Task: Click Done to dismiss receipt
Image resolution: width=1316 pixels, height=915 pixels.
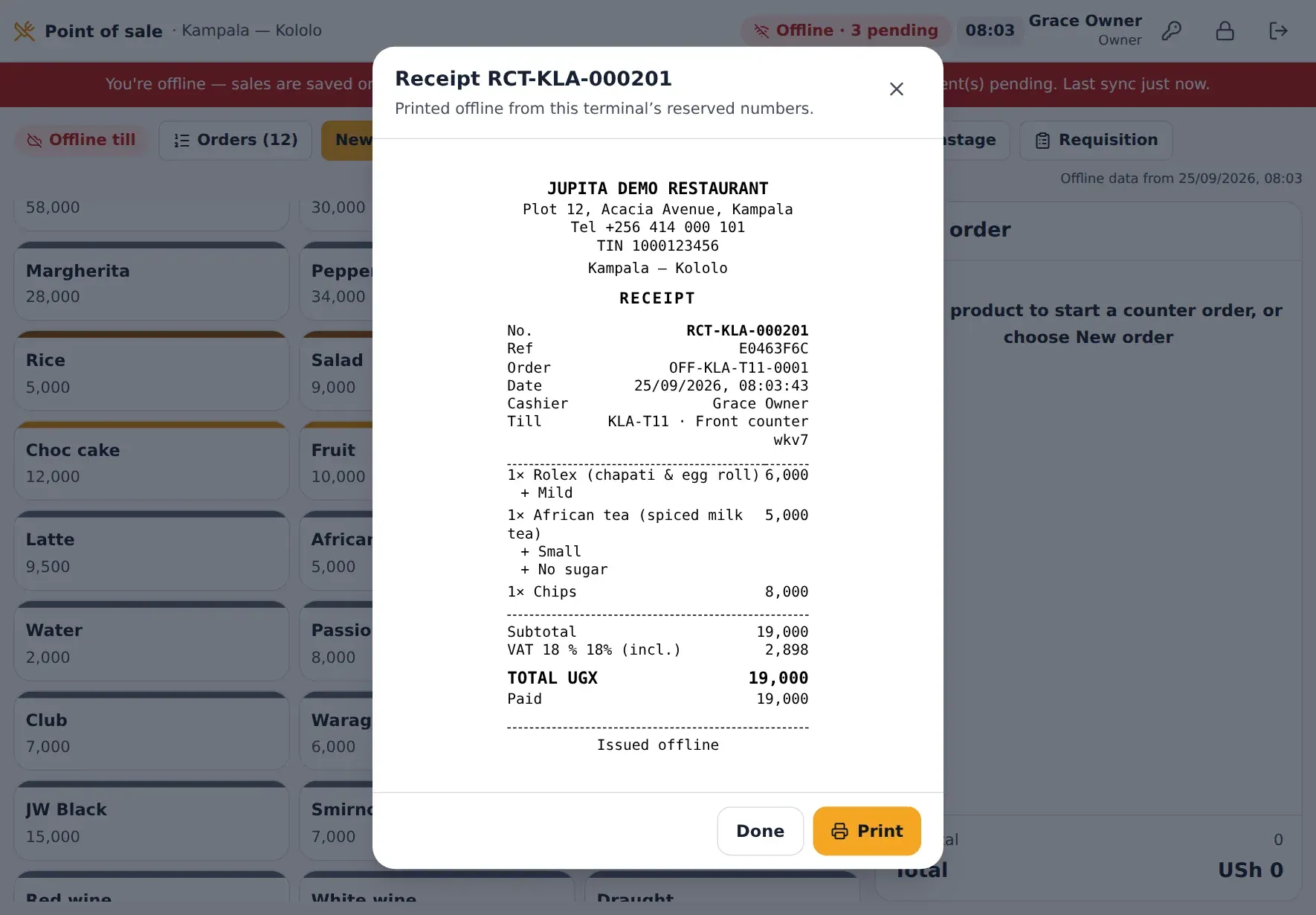Action: 760,831
